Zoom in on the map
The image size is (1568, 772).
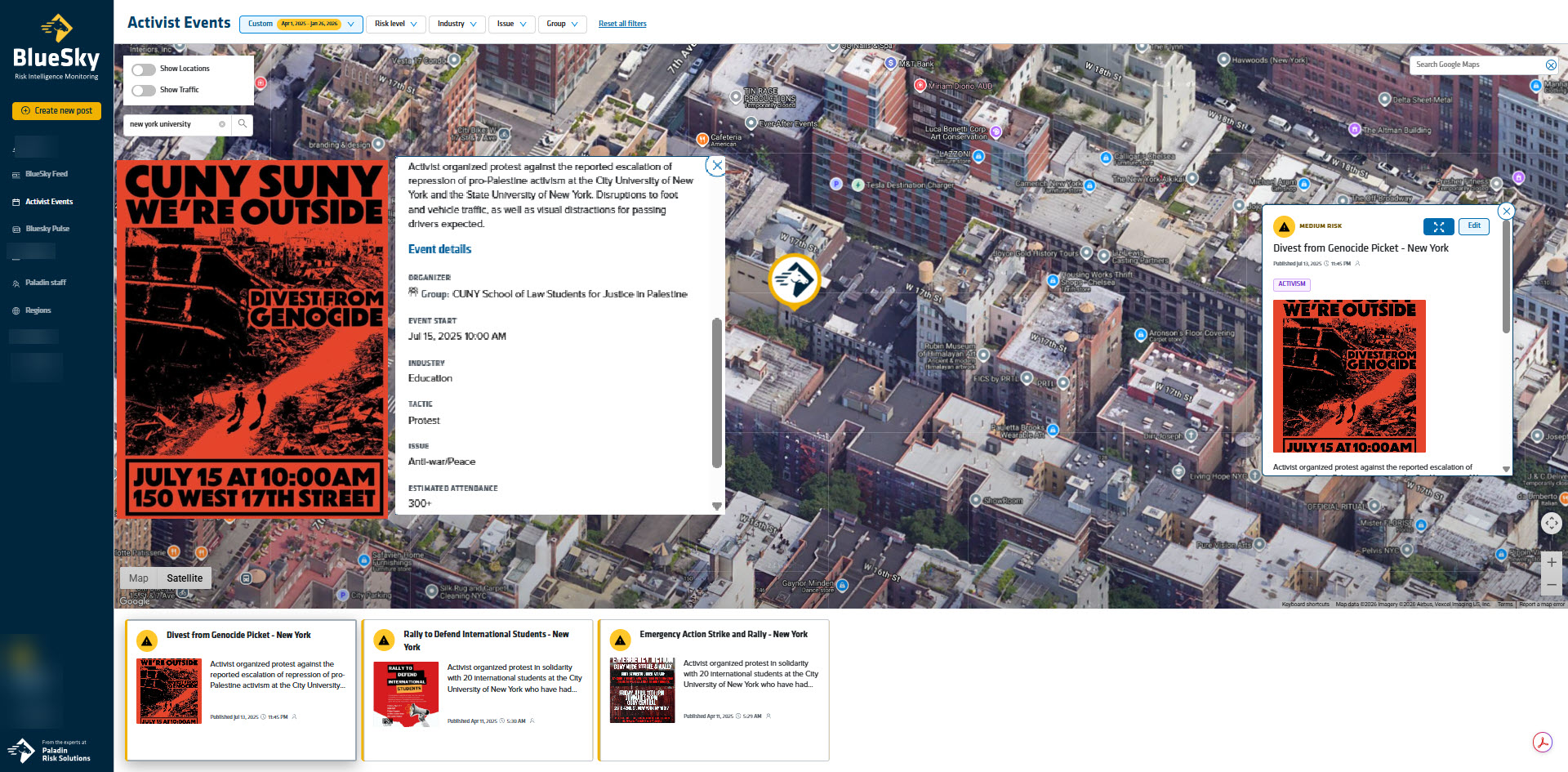1551,562
